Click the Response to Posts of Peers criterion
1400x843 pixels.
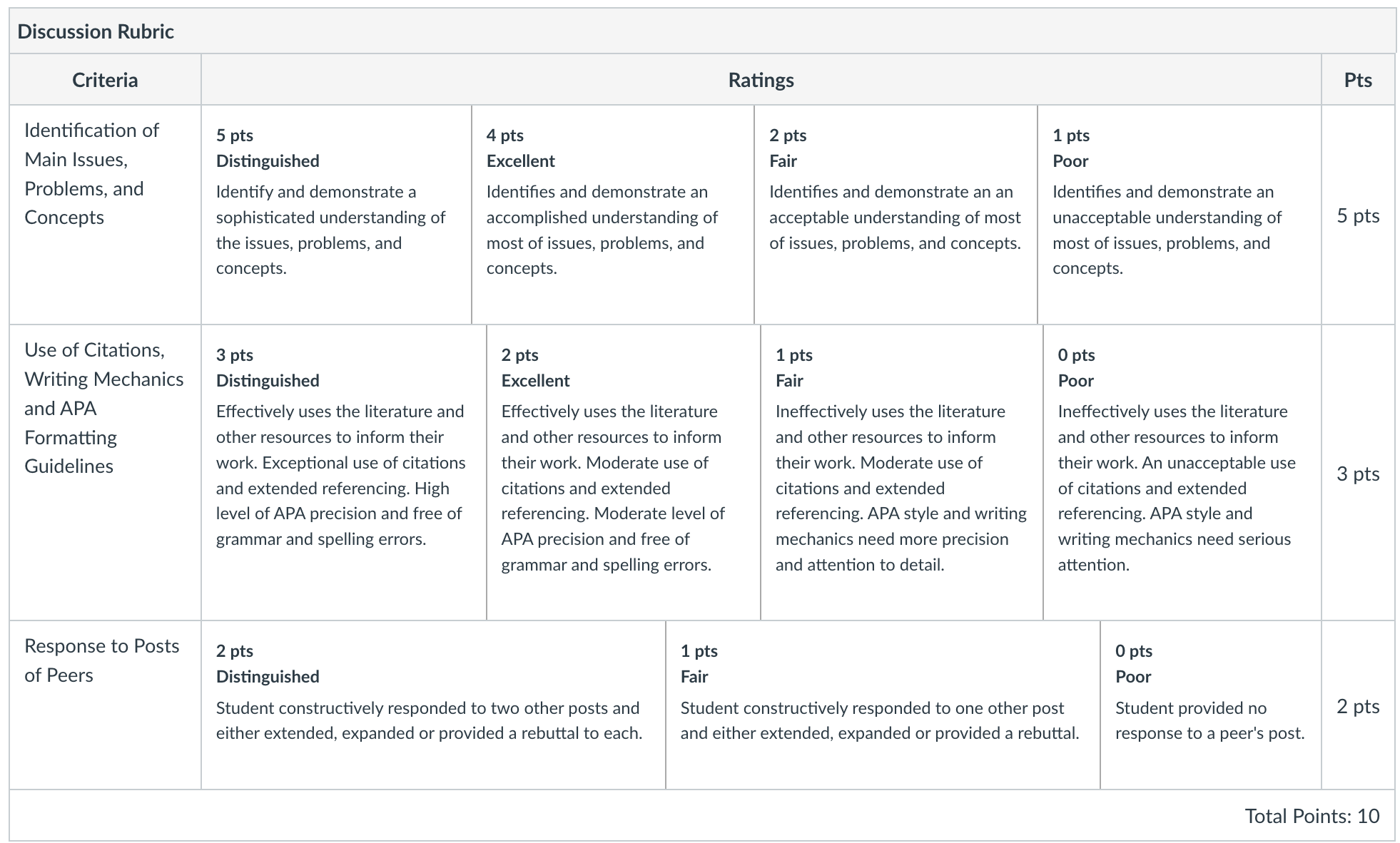pyautogui.click(x=102, y=660)
